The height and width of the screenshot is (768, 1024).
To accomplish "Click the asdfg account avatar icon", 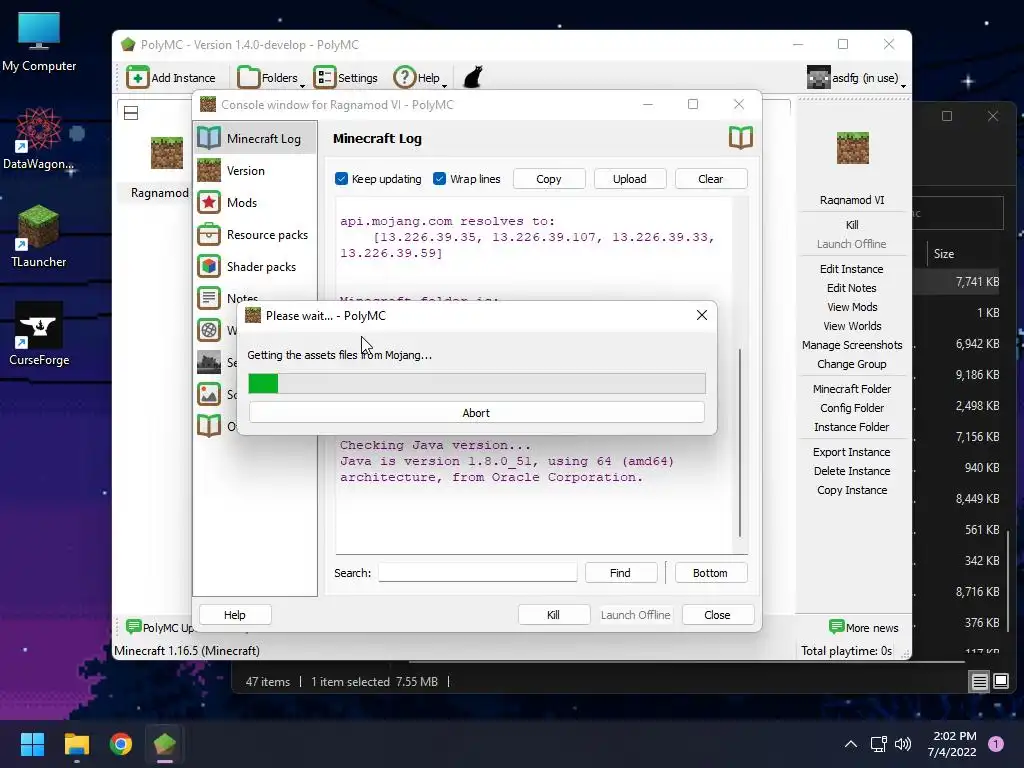I will coord(818,78).
